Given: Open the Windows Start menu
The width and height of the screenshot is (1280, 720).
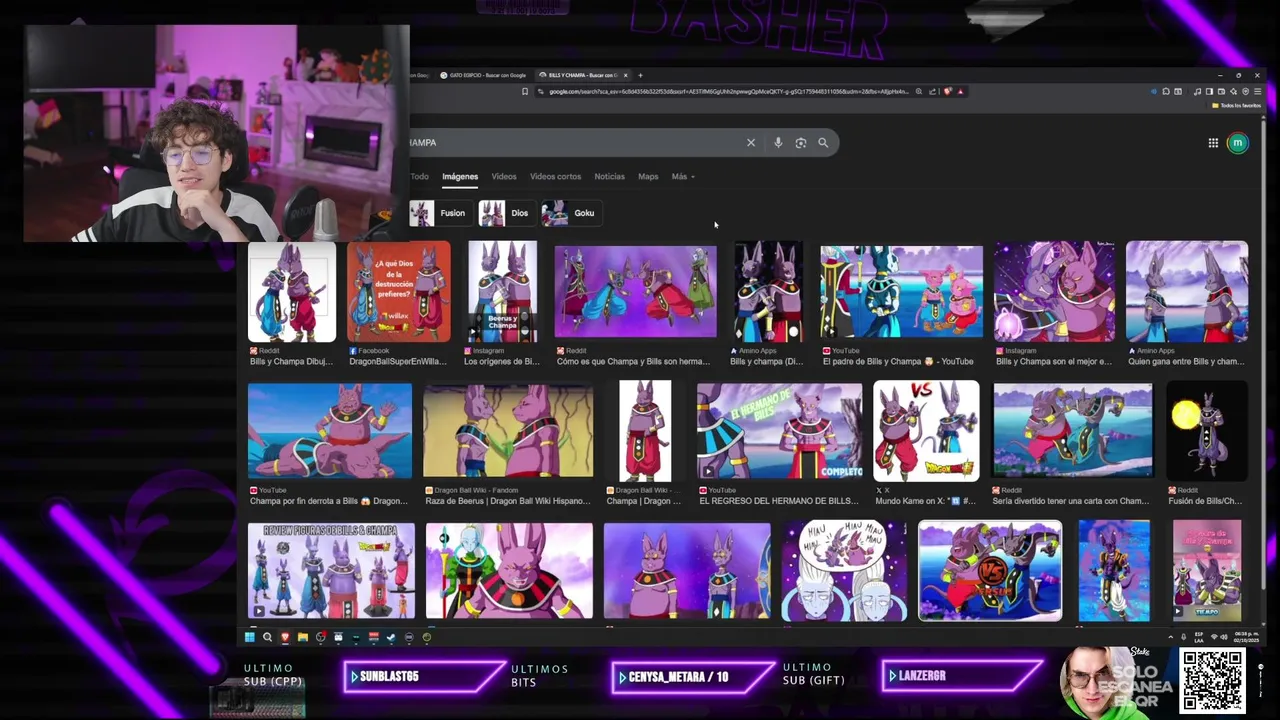Looking at the screenshot, I should coord(250,637).
